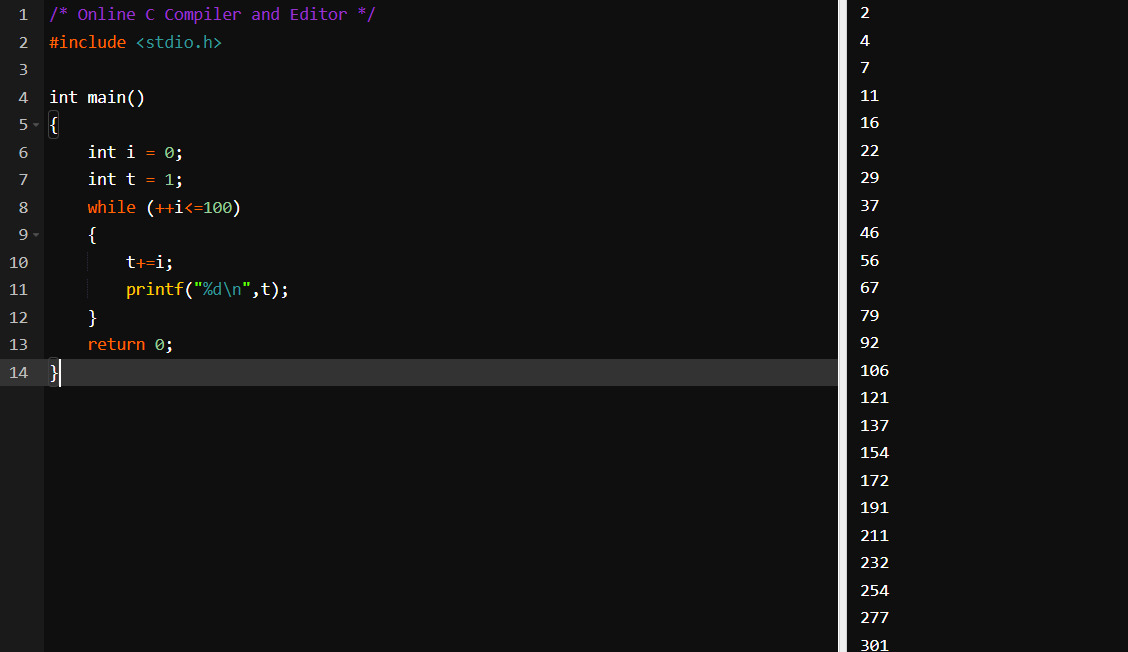
Task: Click the comment text on line 1
Action: point(212,15)
